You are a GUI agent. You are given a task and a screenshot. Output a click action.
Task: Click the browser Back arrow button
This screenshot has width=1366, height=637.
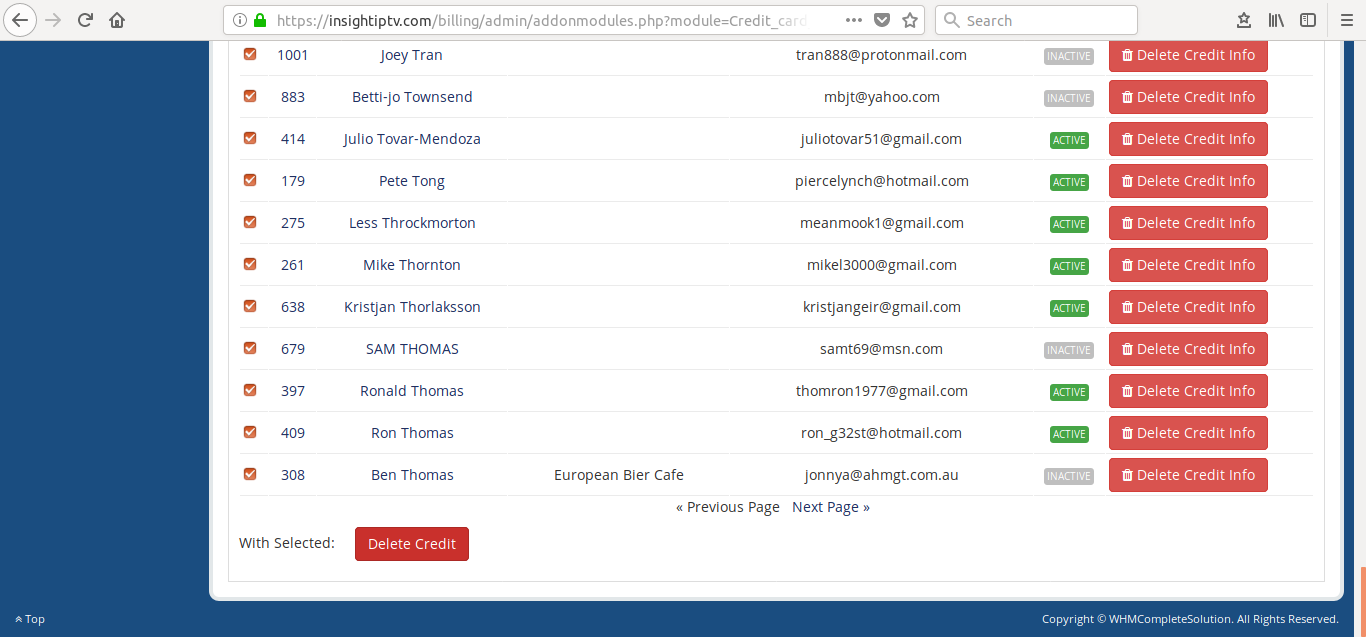[21, 20]
